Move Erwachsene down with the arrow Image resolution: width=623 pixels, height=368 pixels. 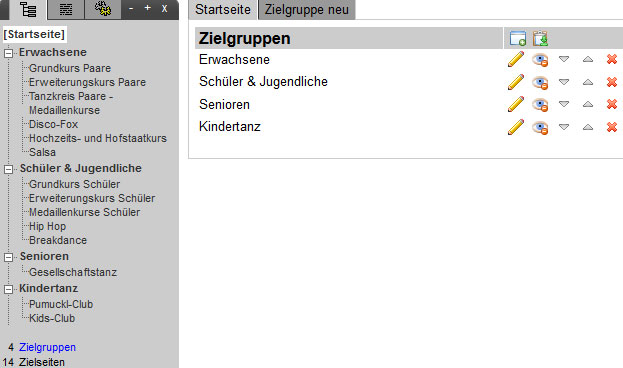(564, 59)
